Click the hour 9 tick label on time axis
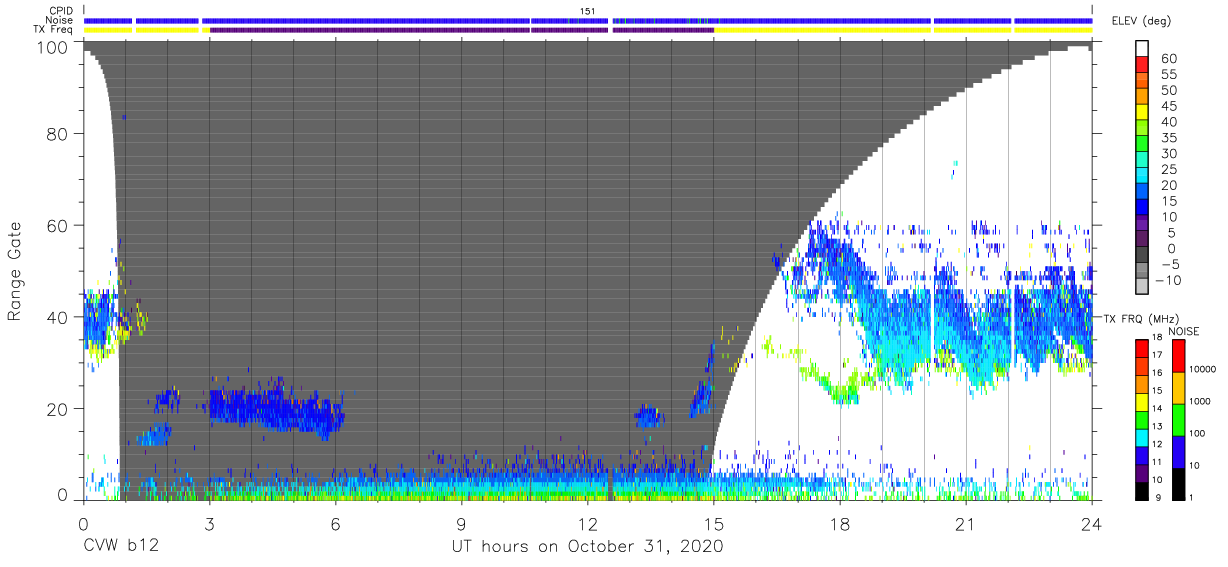Viewport: 1228px width, 567px height. 461,524
